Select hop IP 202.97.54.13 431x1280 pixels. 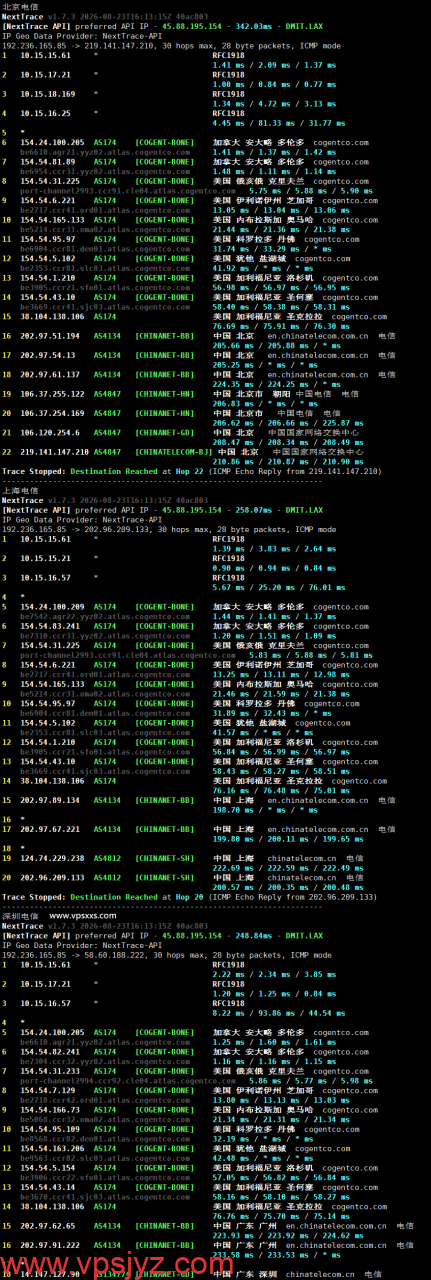coord(47,354)
